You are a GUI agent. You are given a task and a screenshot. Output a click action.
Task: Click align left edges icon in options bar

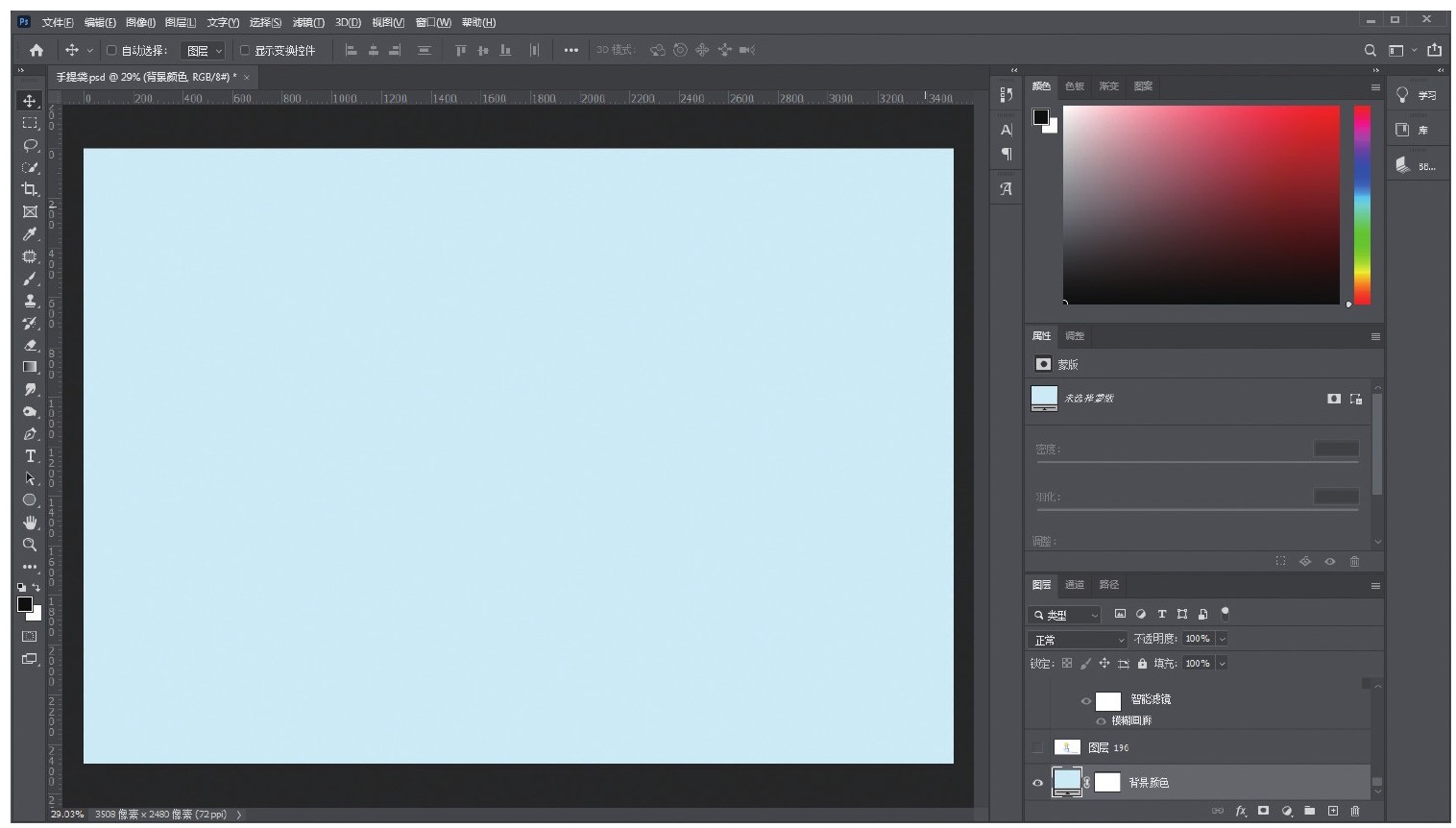tap(352, 50)
